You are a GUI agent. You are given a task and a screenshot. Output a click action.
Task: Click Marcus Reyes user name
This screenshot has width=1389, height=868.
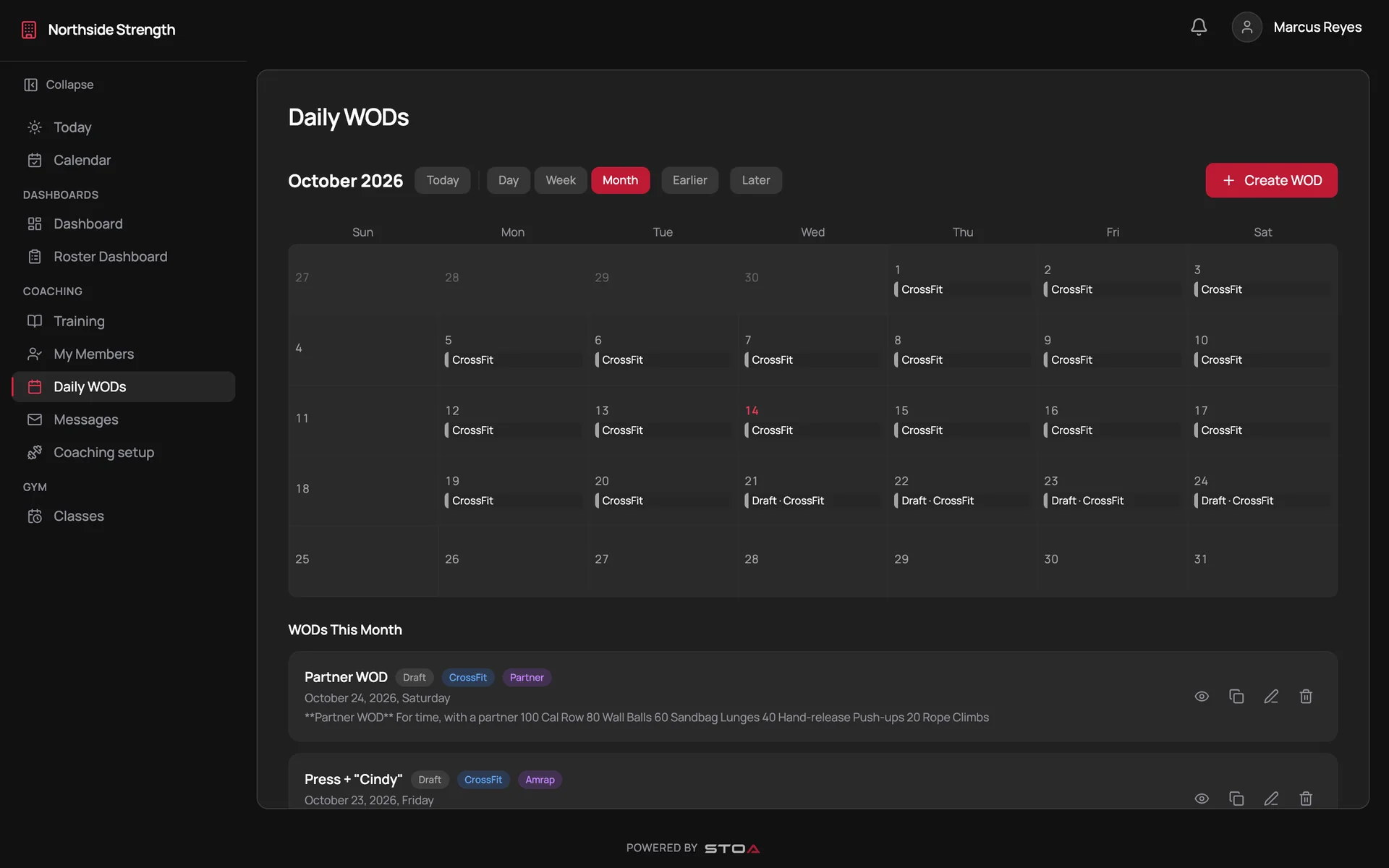1317,27
